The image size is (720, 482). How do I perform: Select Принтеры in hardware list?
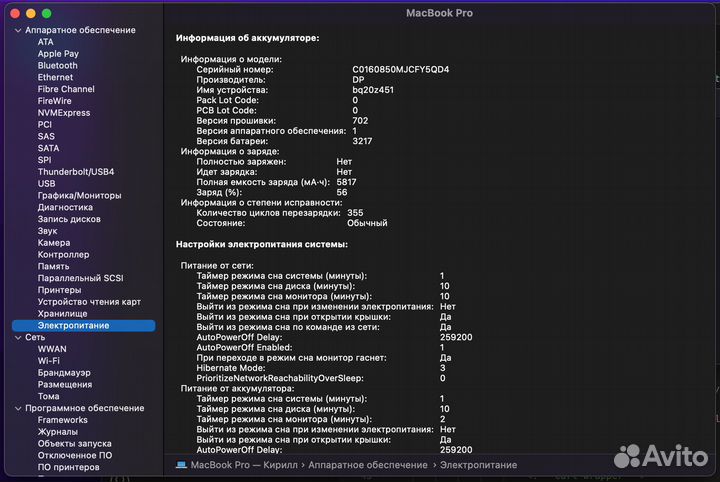[x=59, y=290]
